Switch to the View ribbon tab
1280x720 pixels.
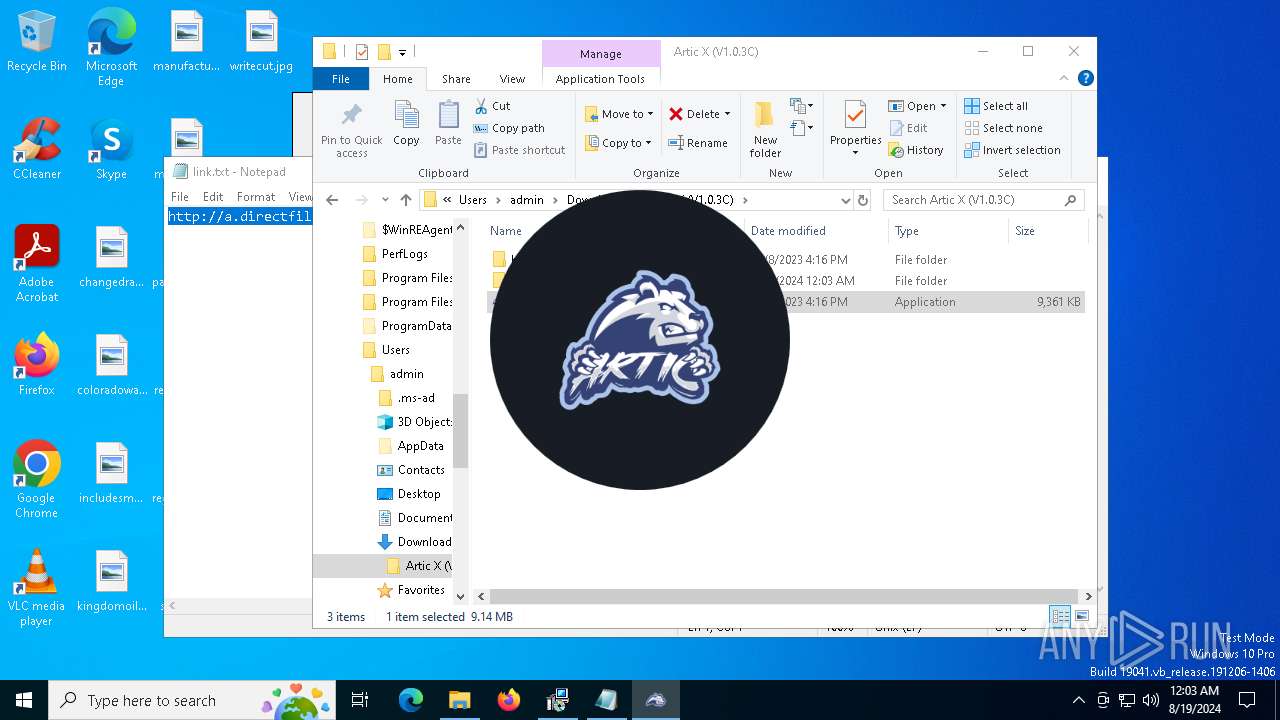tap(512, 79)
